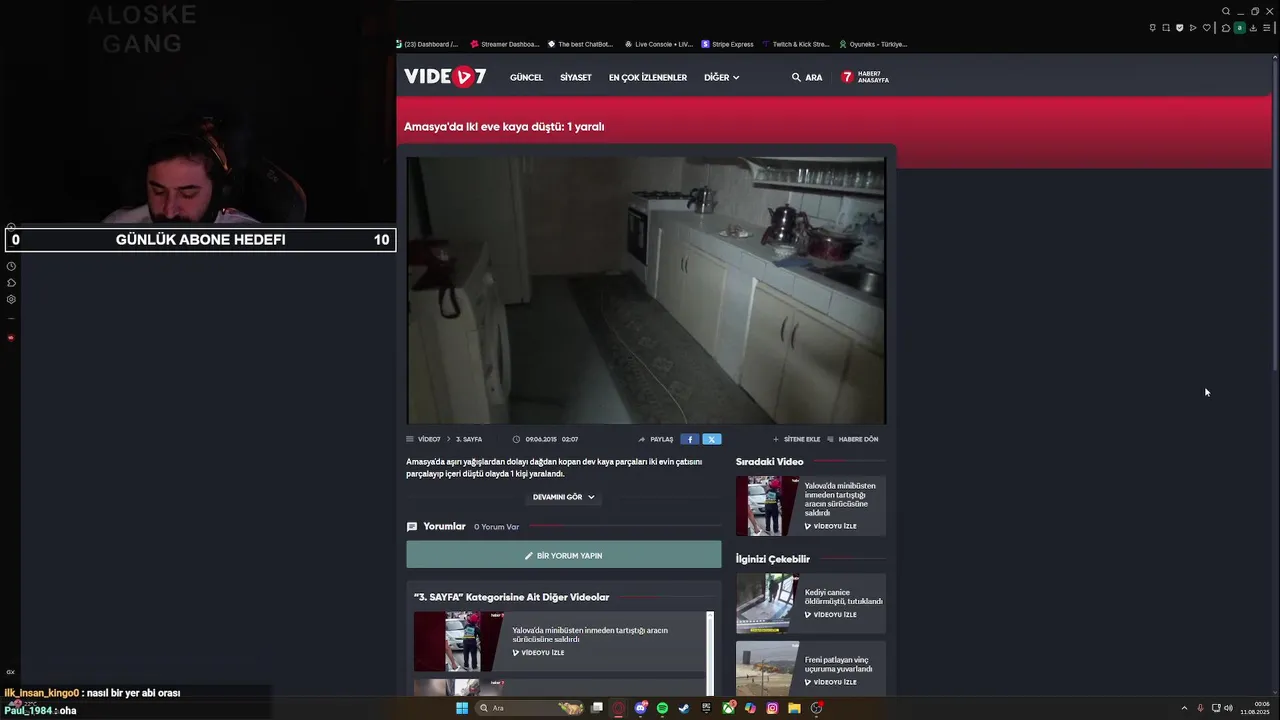The height and width of the screenshot is (720, 1280).
Task: Open browser extensions cube icon
Action: [x=1226, y=28]
